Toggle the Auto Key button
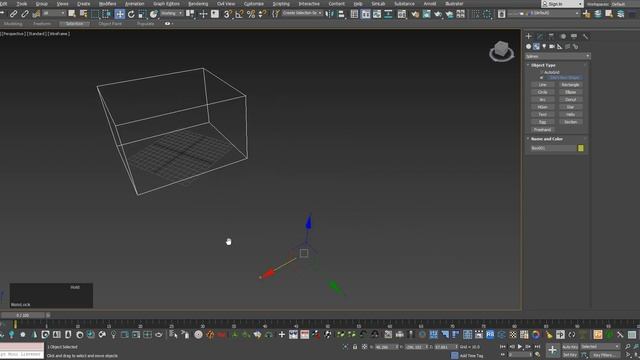 pos(570,347)
